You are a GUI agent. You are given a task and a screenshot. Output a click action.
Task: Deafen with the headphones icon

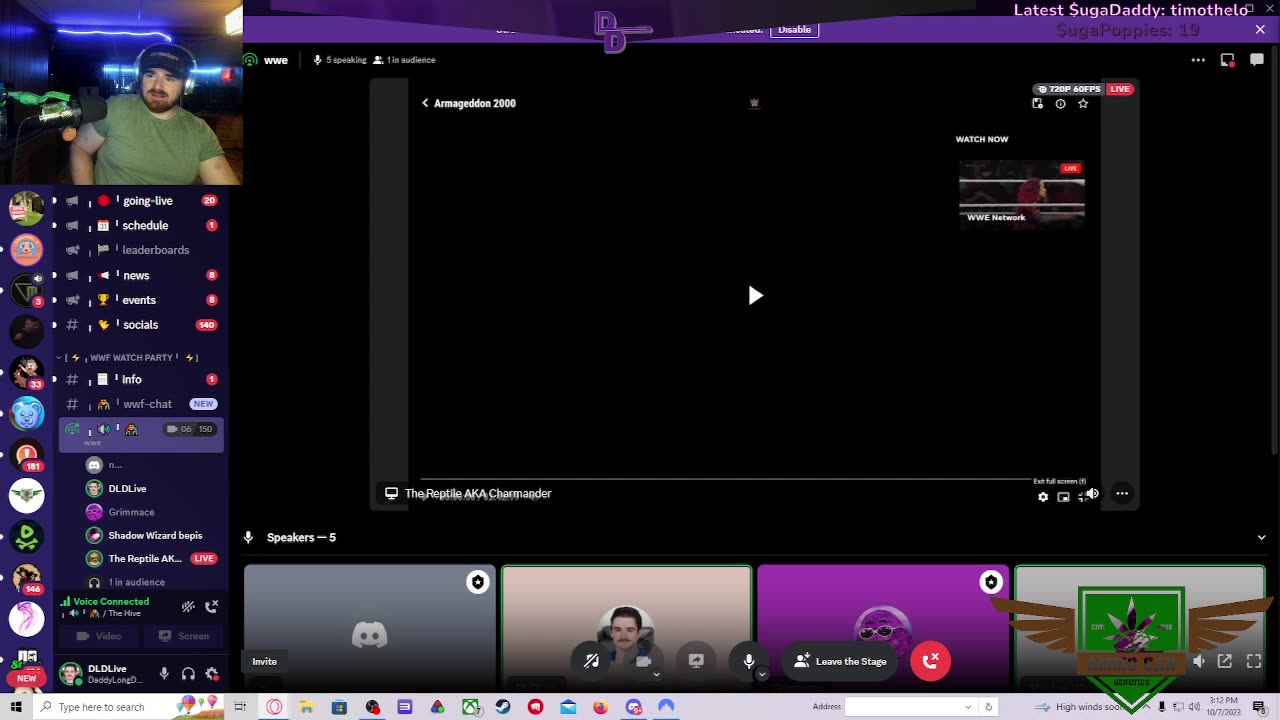coord(188,674)
